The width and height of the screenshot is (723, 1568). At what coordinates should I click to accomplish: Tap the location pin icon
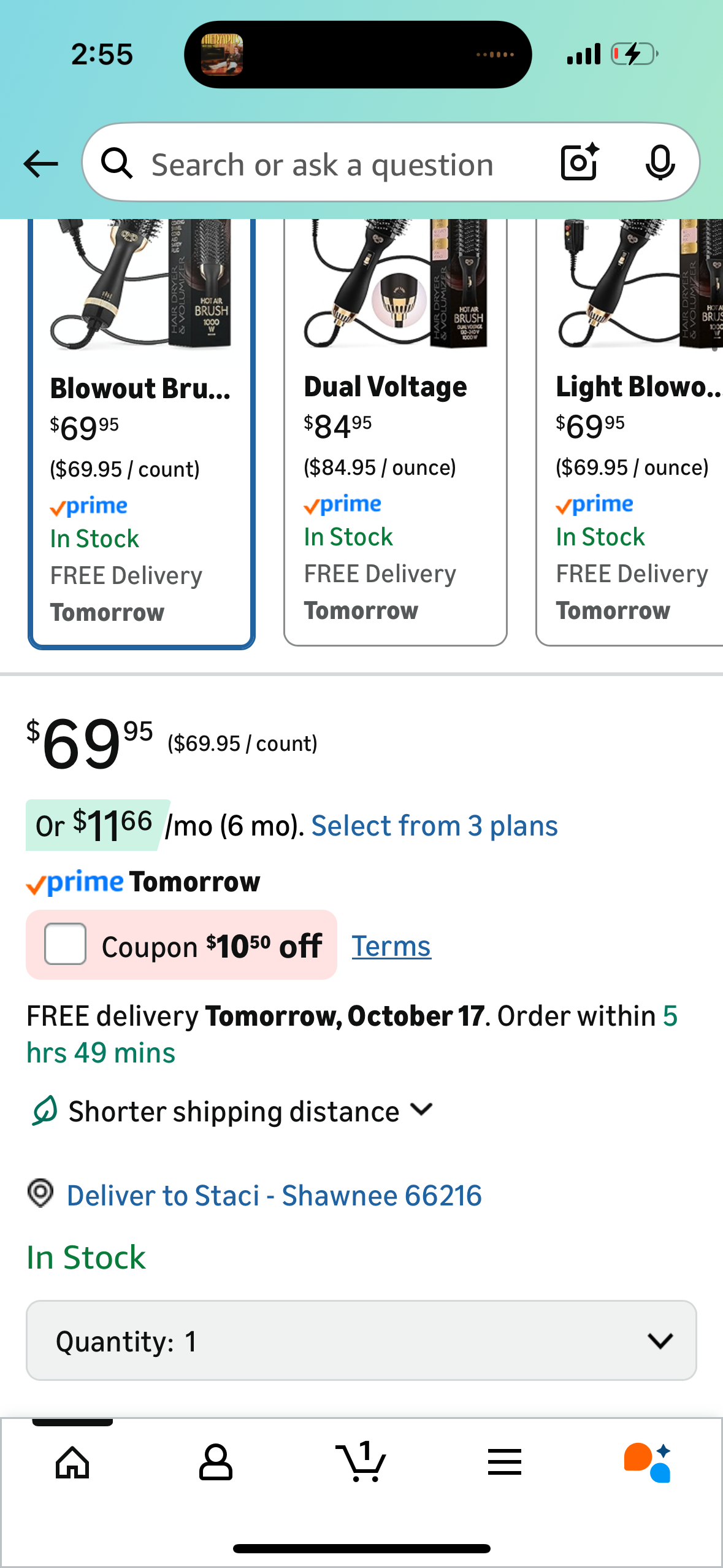(x=41, y=1194)
